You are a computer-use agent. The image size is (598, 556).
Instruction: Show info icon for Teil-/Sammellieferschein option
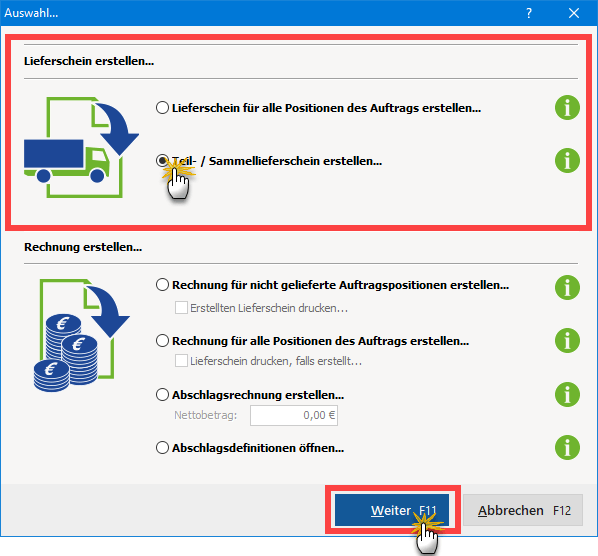click(567, 161)
